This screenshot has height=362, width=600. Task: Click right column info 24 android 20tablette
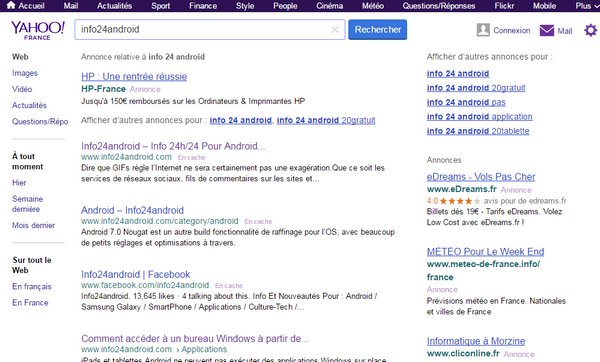(x=478, y=131)
